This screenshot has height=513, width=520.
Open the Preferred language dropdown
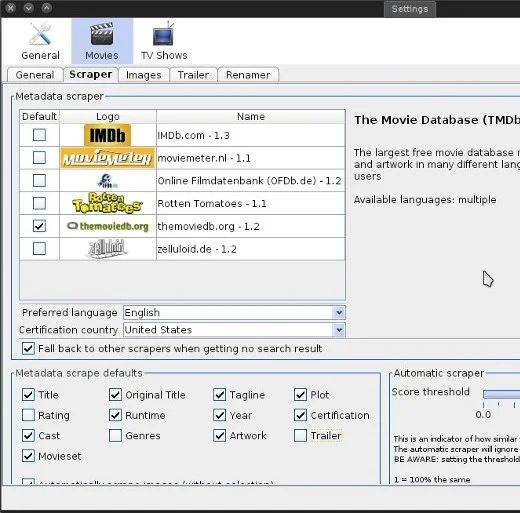coord(234,313)
